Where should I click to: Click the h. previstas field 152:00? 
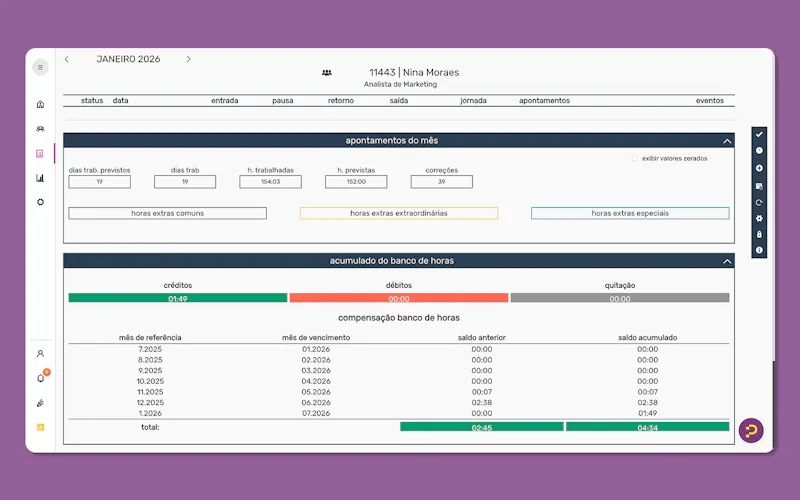[x=356, y=182]
